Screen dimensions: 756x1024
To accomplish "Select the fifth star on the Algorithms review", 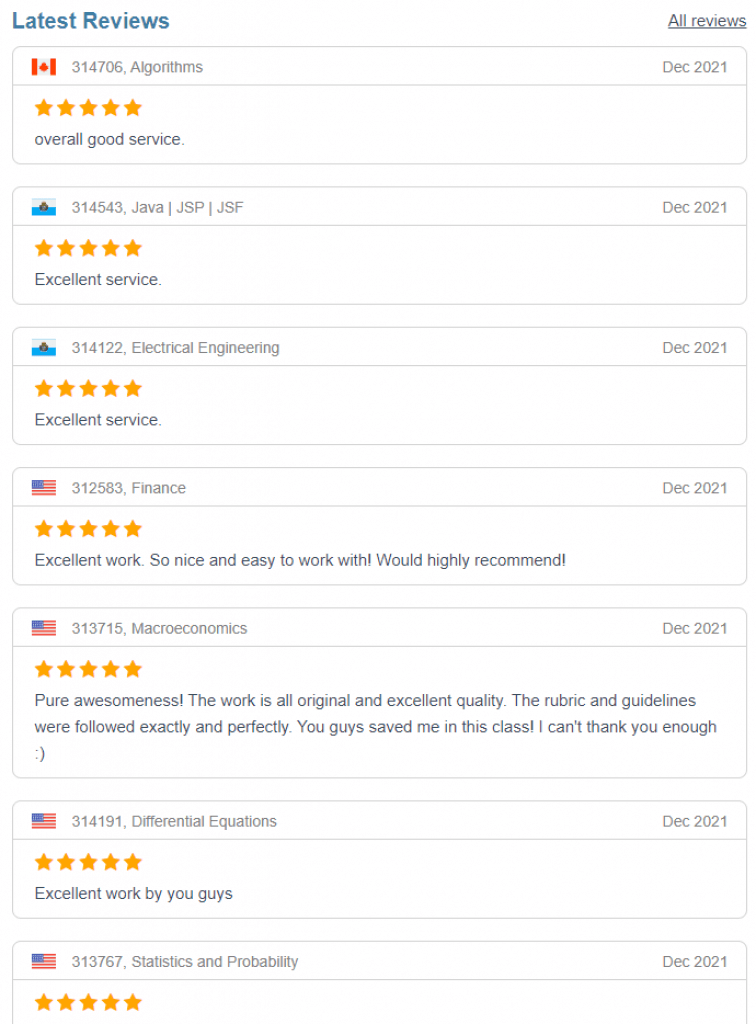I will [x=131, y=107].
